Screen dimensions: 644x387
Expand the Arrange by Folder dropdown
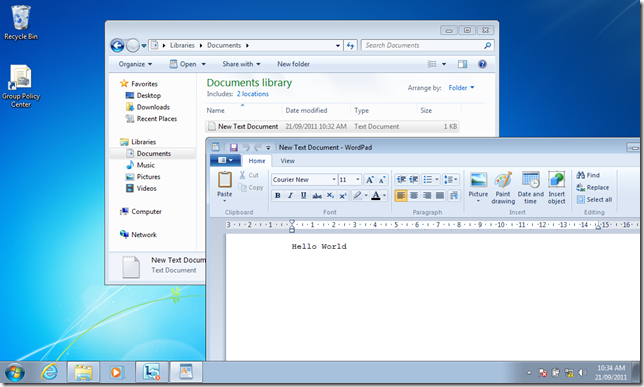(461, 88)
